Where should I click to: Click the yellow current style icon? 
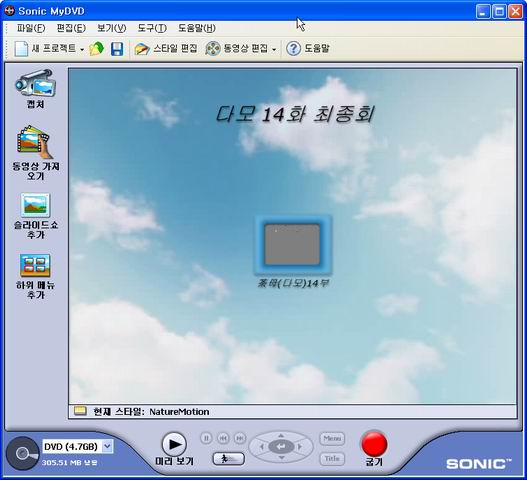(x=80, y=411)
